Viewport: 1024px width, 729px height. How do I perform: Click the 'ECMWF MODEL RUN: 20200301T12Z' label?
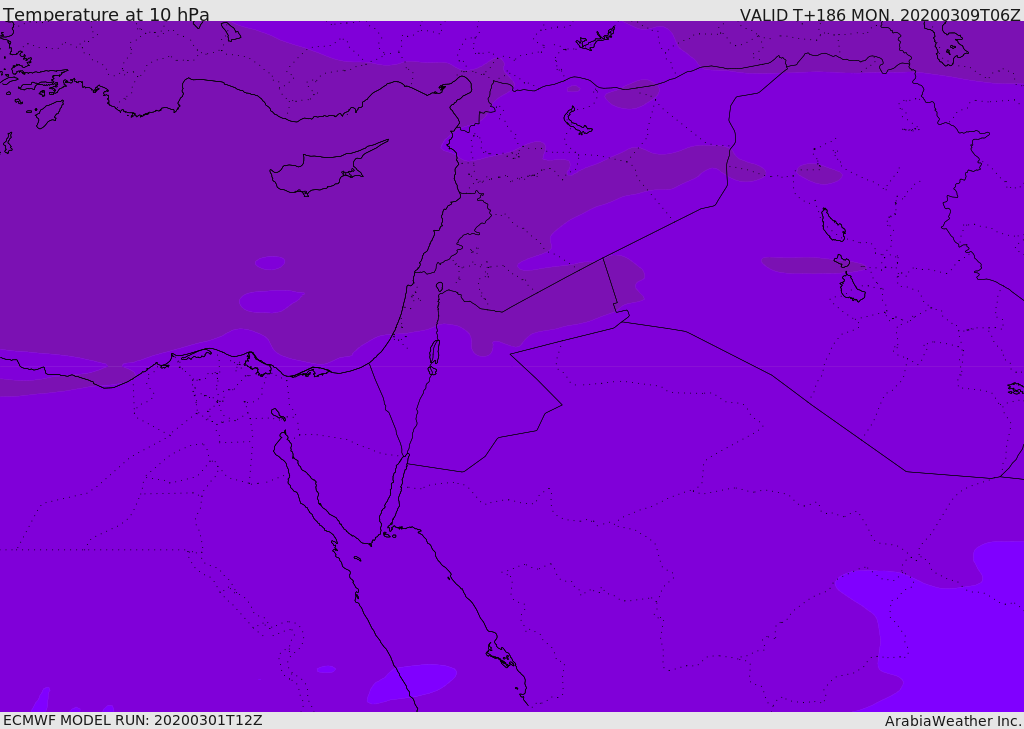pyautogui.click(x=133, y=720)
